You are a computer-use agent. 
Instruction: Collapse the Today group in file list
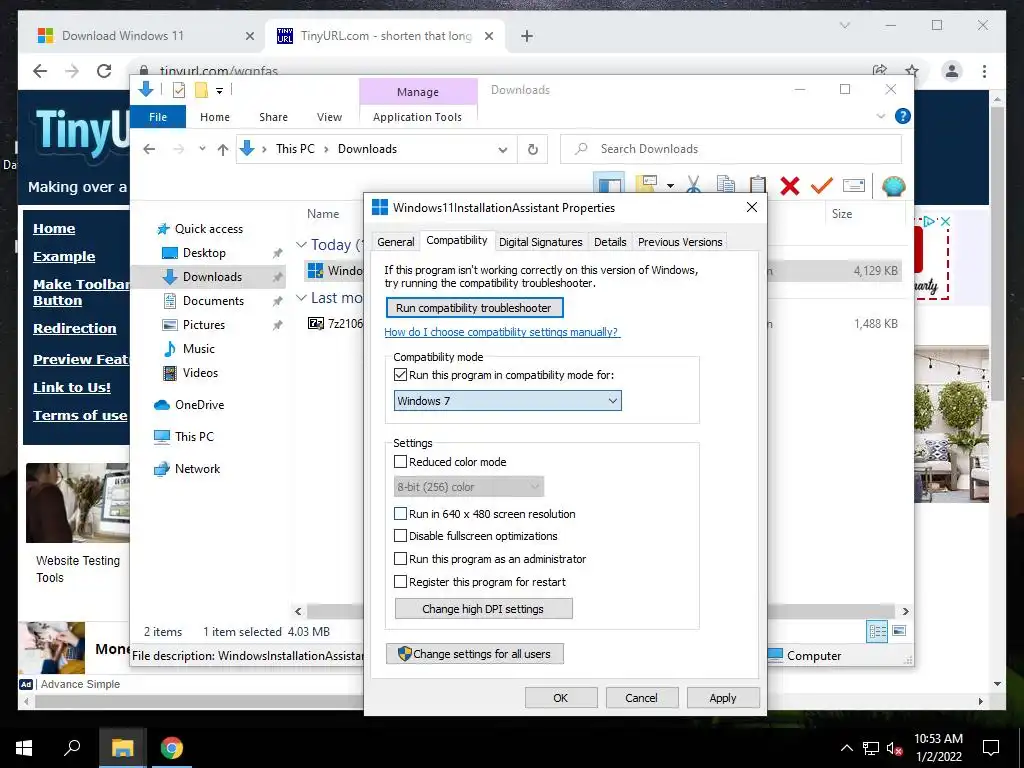(x=301, y=245)
